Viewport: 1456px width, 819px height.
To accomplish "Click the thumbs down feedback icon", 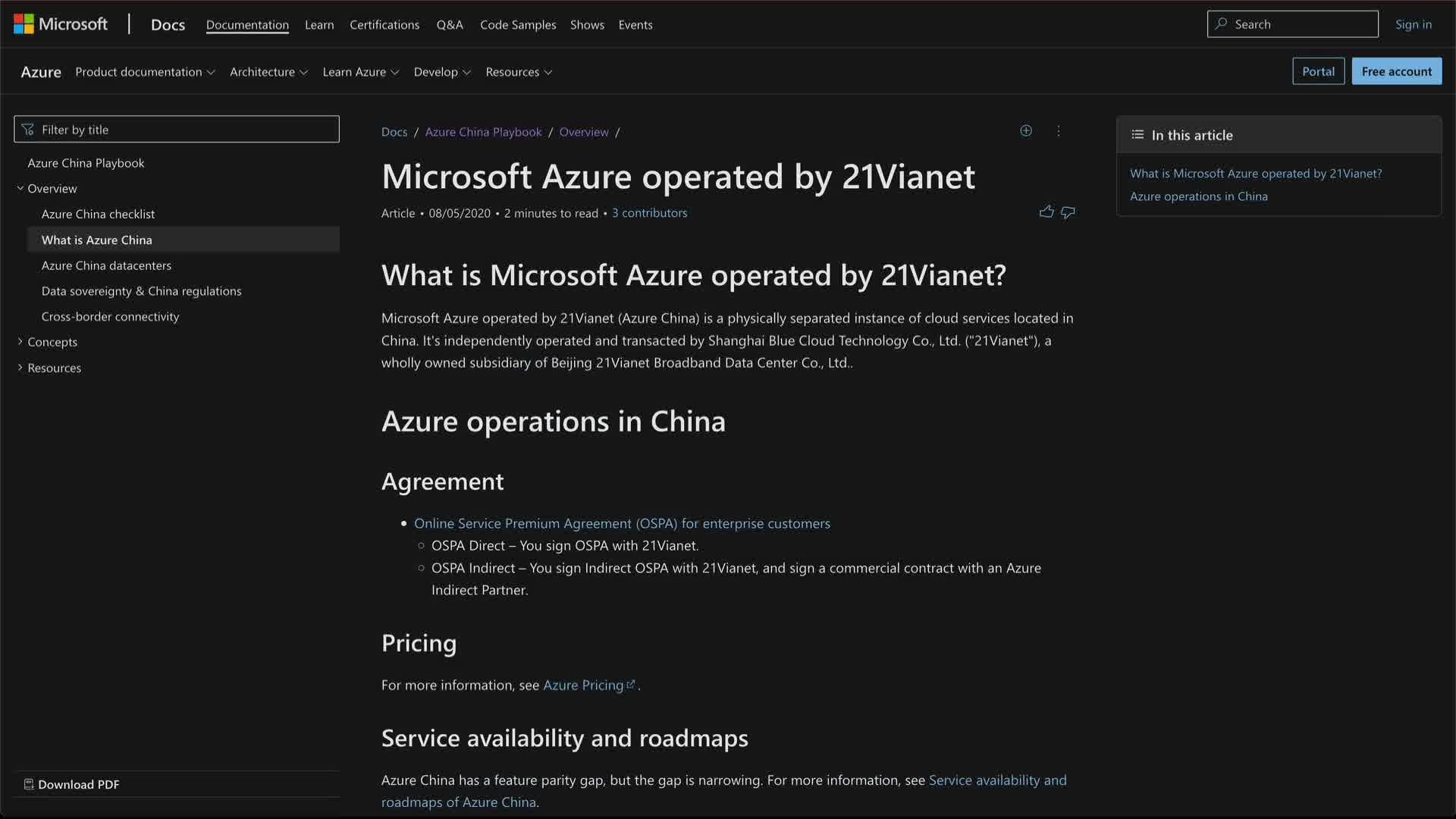I will 1068,212.
